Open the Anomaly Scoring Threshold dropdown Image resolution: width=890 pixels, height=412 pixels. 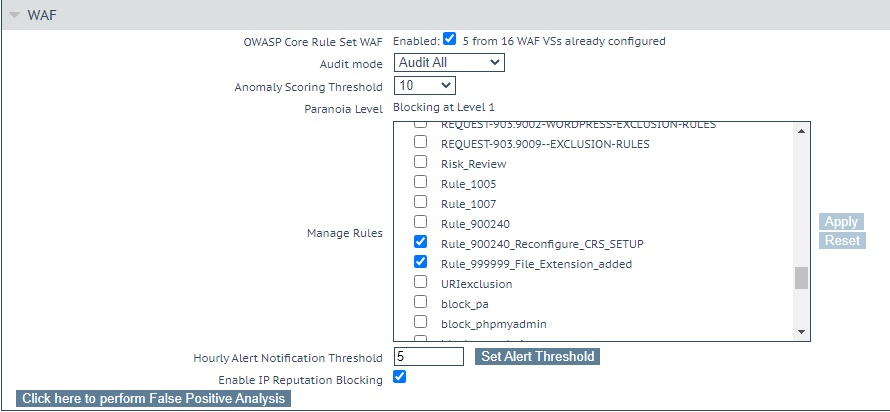click(425, 86)
